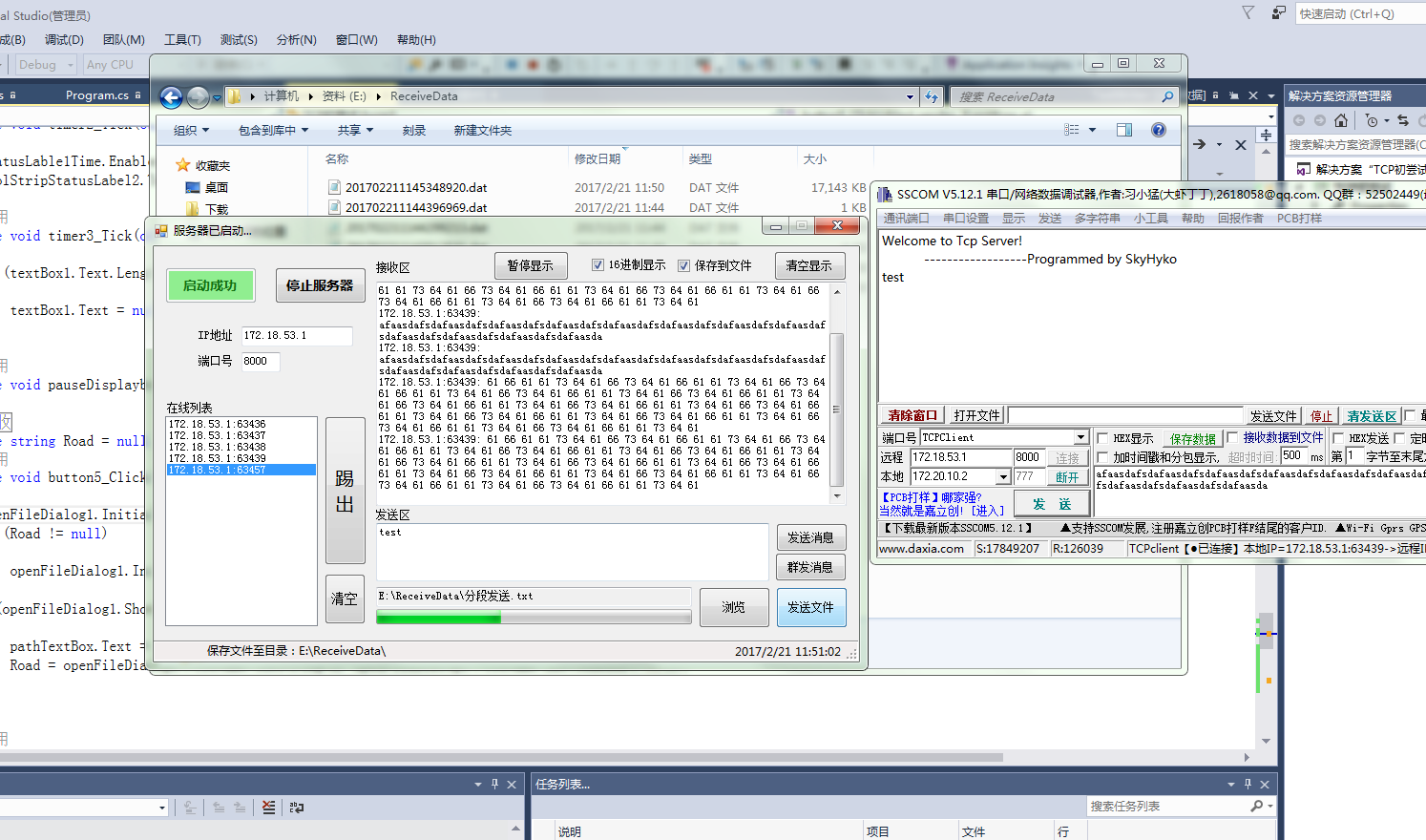This screenshot has width=1426, height=840.
Task: Click the 发送文件 button
Action: point(811,607)
